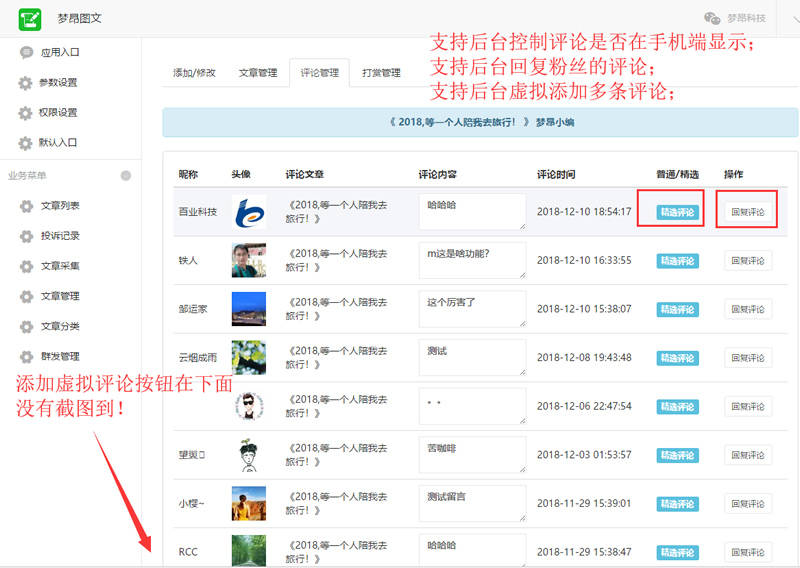The height and width of the screenshot is (568, 800).
Task: Click RCC's forest avatar thumbnail
Action: 249,551
